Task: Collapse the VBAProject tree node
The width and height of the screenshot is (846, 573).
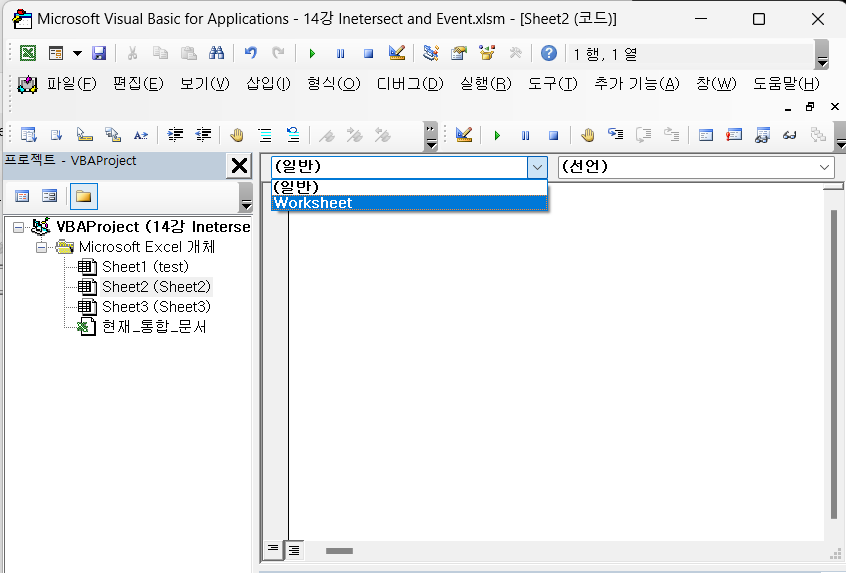Action: (x=18, y=227)
